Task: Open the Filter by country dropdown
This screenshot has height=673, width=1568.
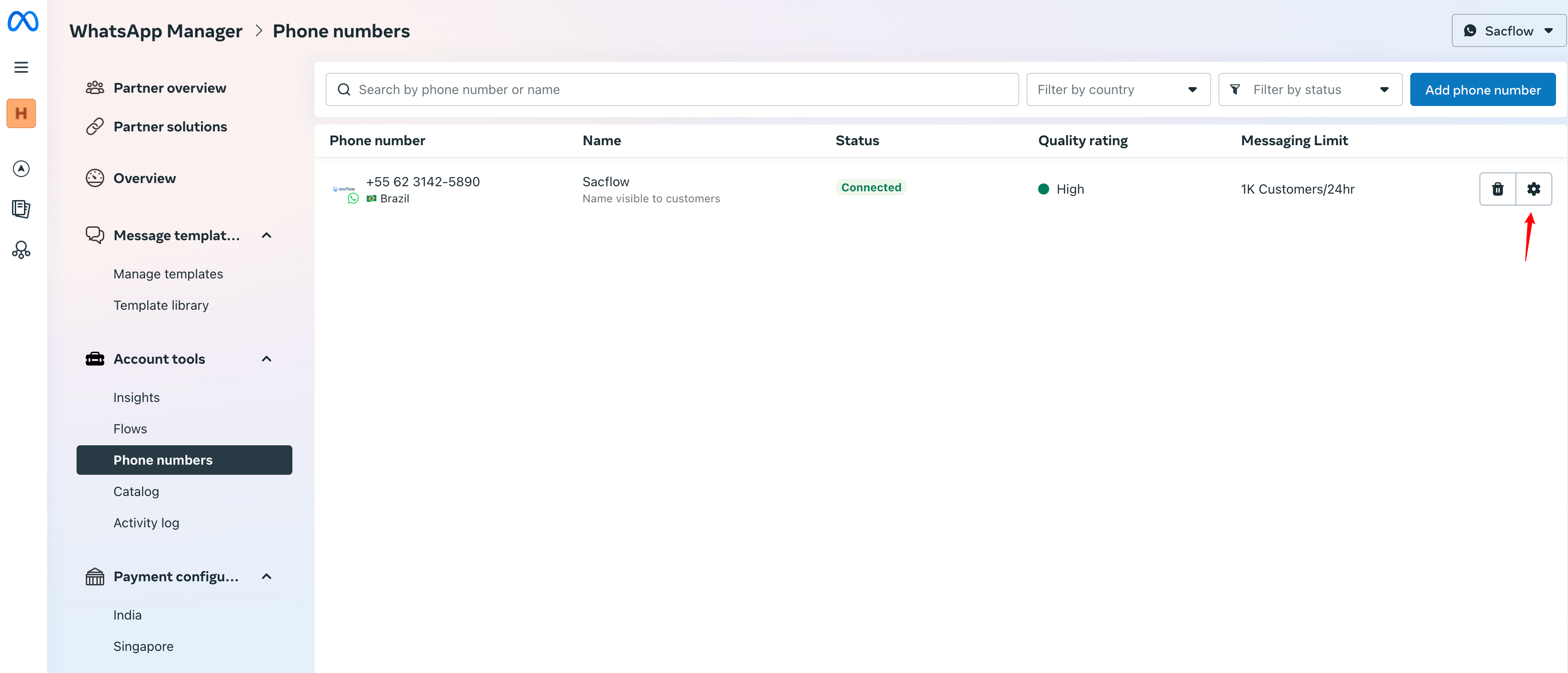Action: 1117,90
